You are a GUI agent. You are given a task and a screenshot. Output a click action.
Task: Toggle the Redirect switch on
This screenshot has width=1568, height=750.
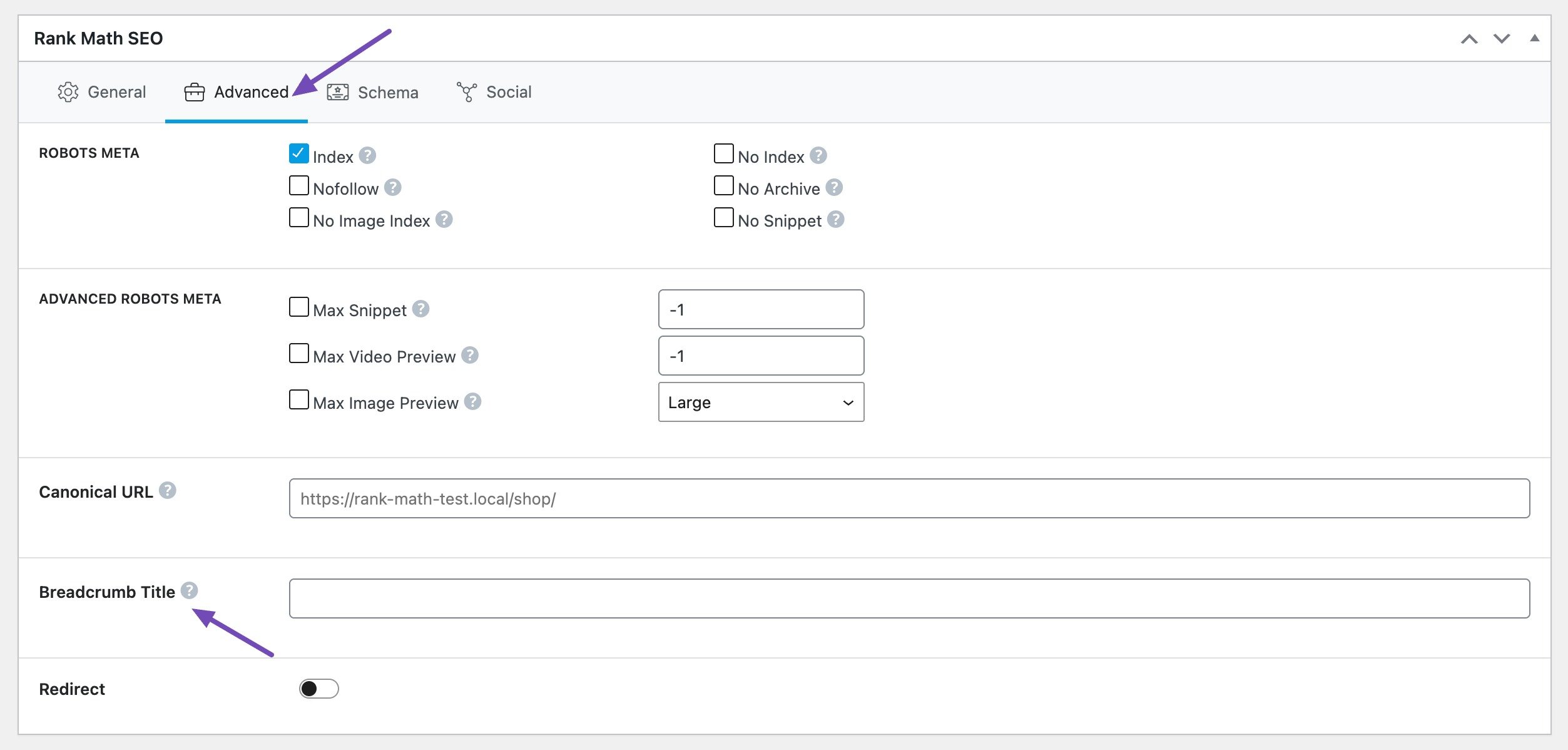coord(319,689)
